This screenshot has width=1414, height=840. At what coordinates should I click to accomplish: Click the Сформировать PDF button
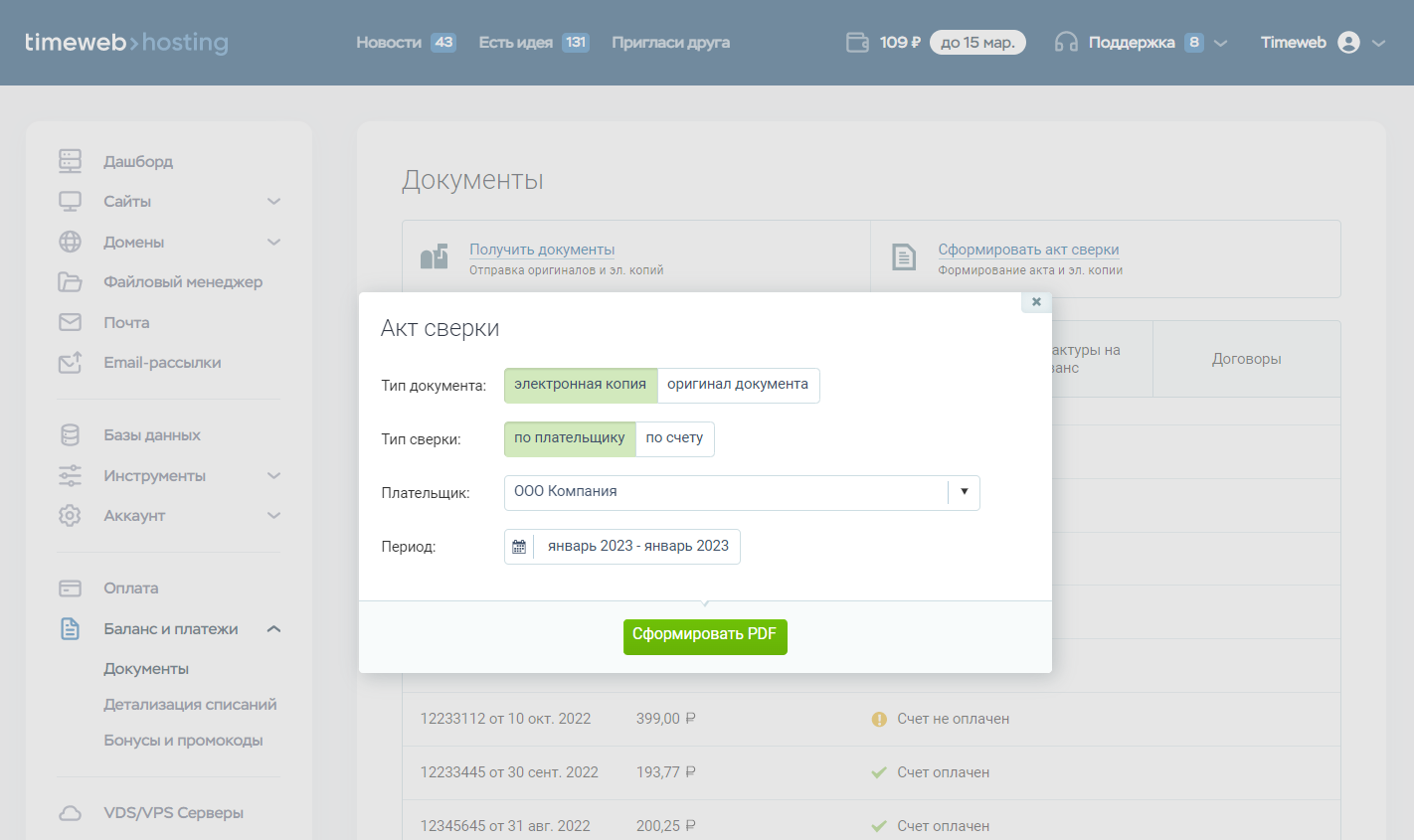[705, 636]
